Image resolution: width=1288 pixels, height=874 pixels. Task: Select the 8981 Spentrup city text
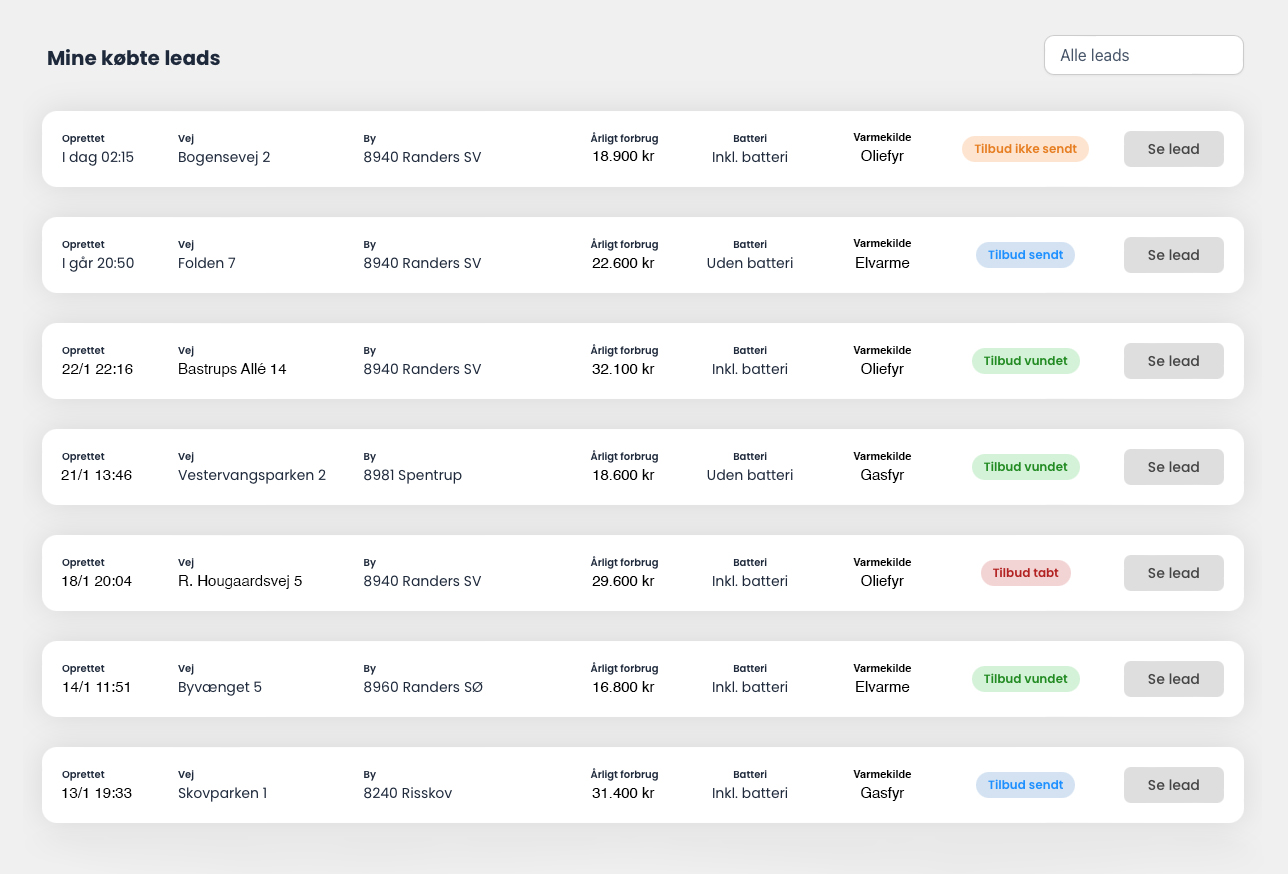[x=412, y=475]
